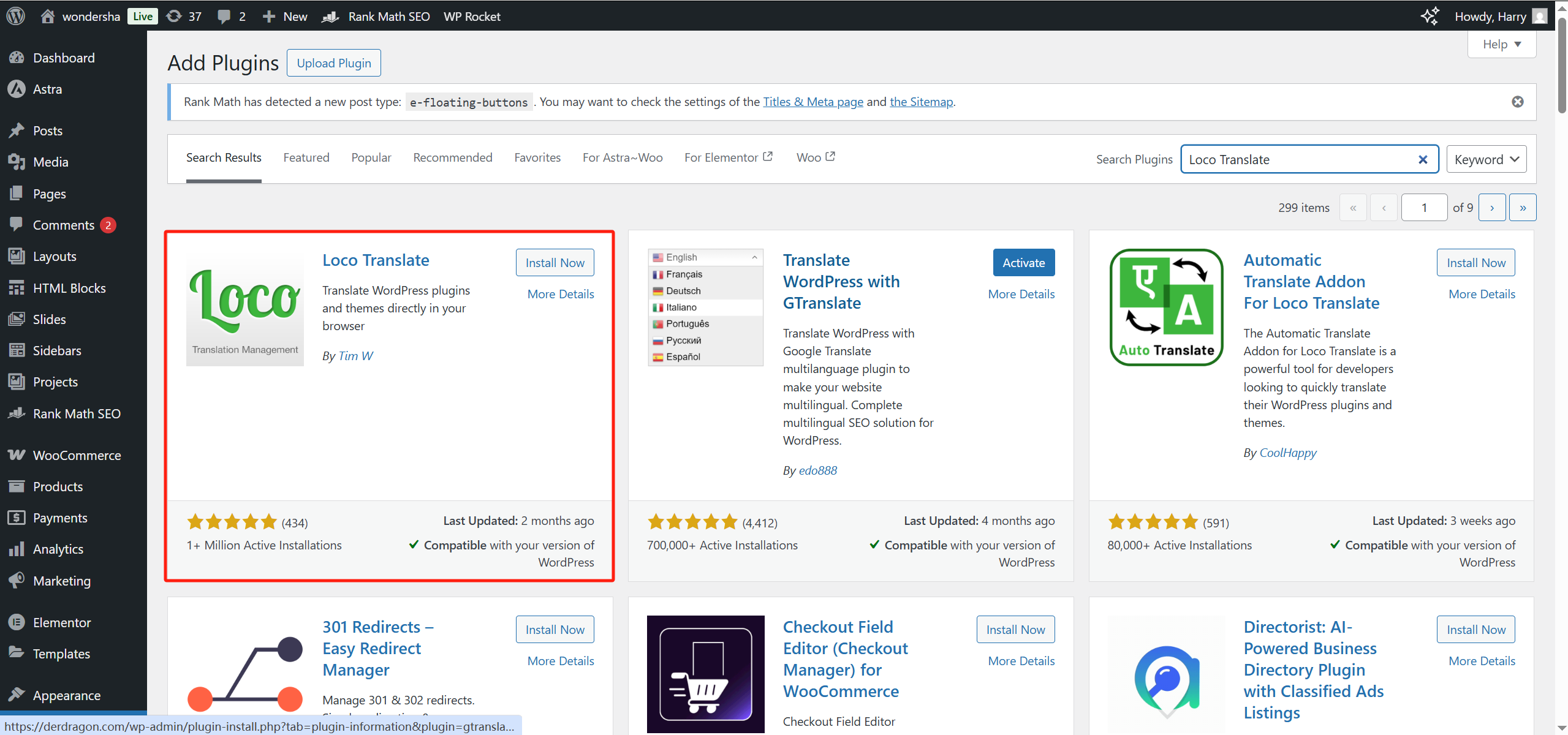Image resolution: width=1568 pixels, height=735 pixels.
Task: Open Elementor in the sidebar menu
Action: point(61,622)
